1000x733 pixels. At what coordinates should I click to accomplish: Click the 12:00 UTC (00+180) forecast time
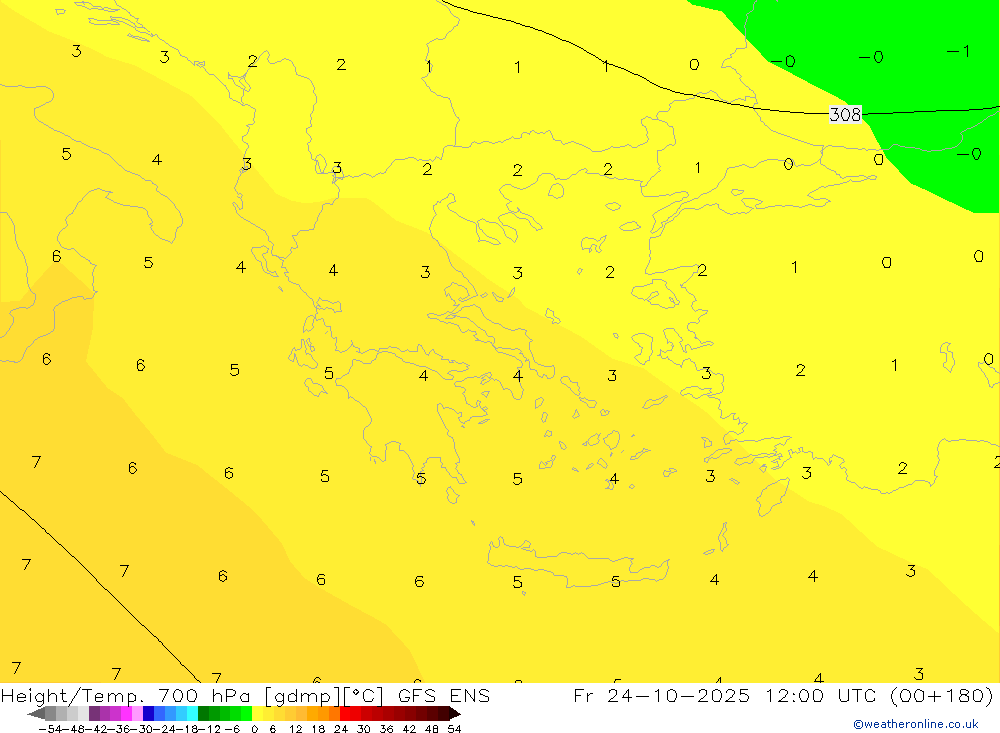click(x=879, y=695)
